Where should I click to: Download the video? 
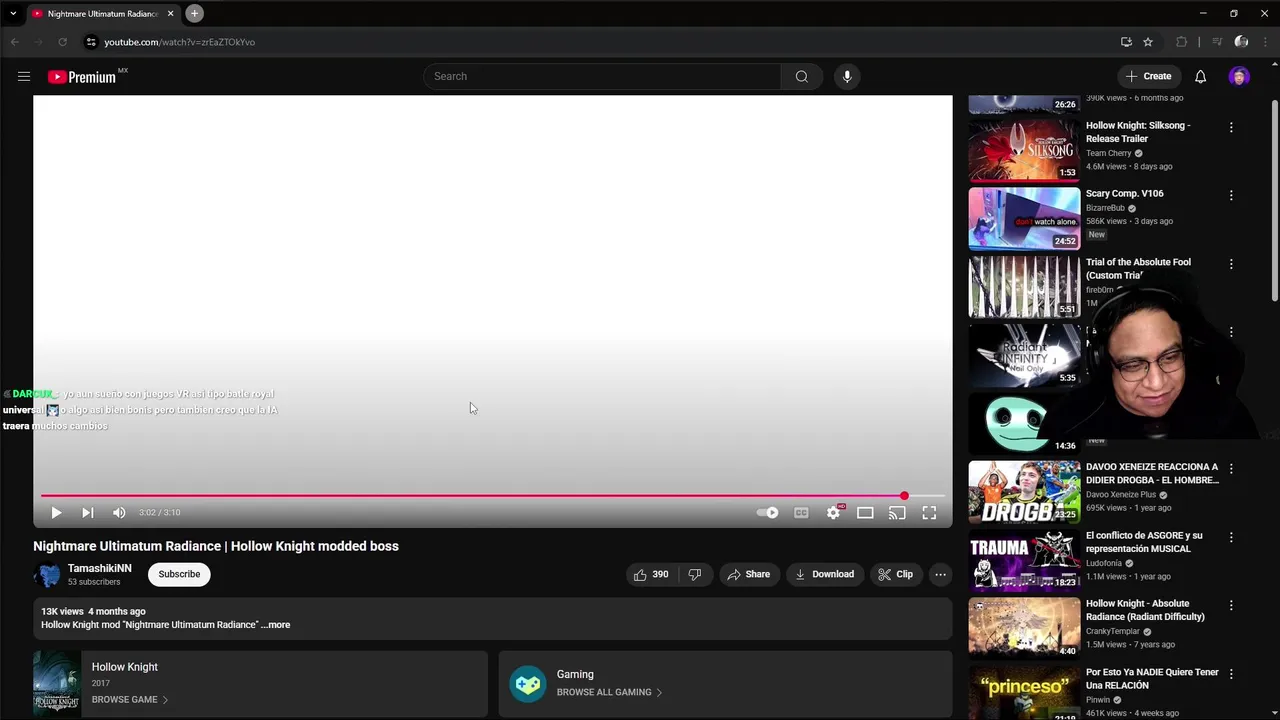824,574
